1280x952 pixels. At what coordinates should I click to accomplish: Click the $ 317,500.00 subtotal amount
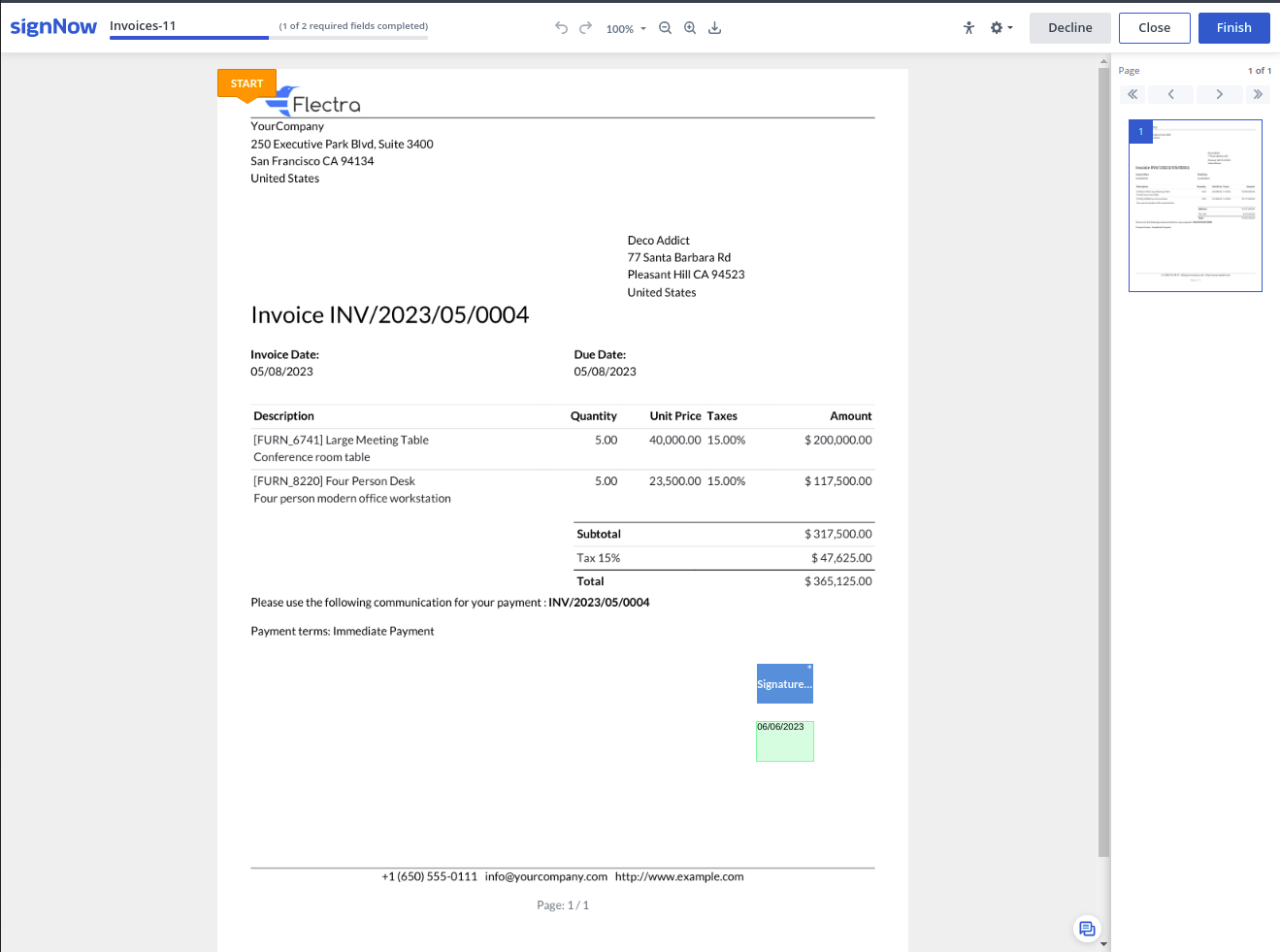837,534
